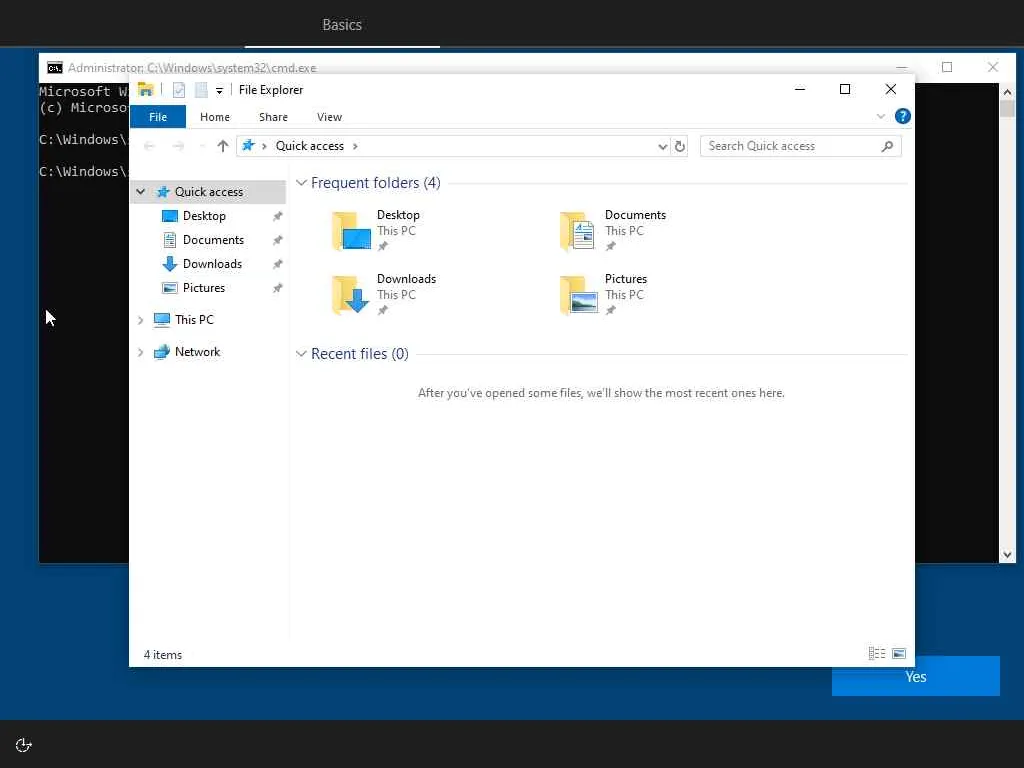Image resolution: width=1024 pixels, height=768 pixels.
Task: Click the Properties quick access toolbar icon
Action: pos(178,90)
